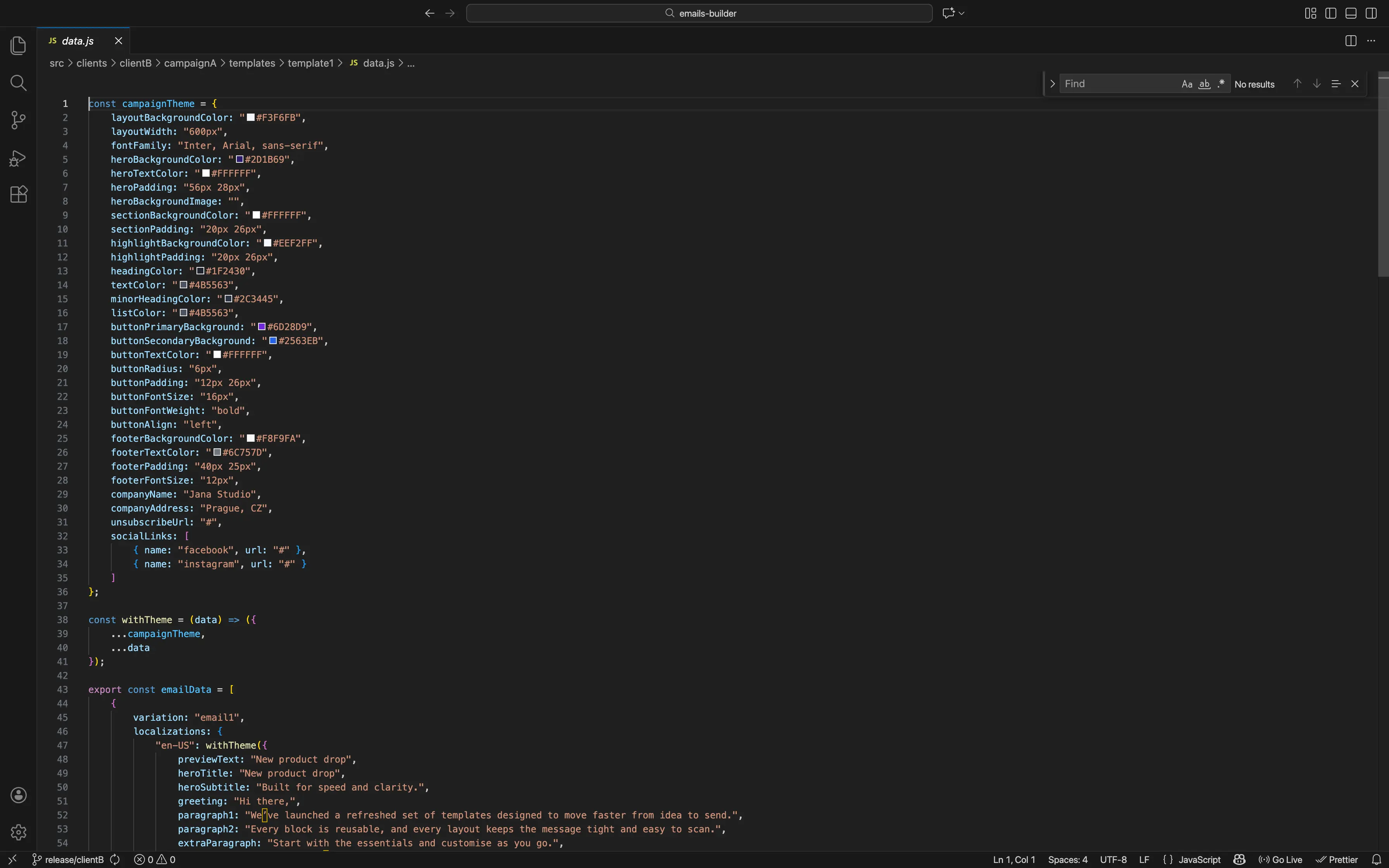Toggle whole word matching in Find widget
Viewport: 1389px width, 868px height.
coord(1204,83)
